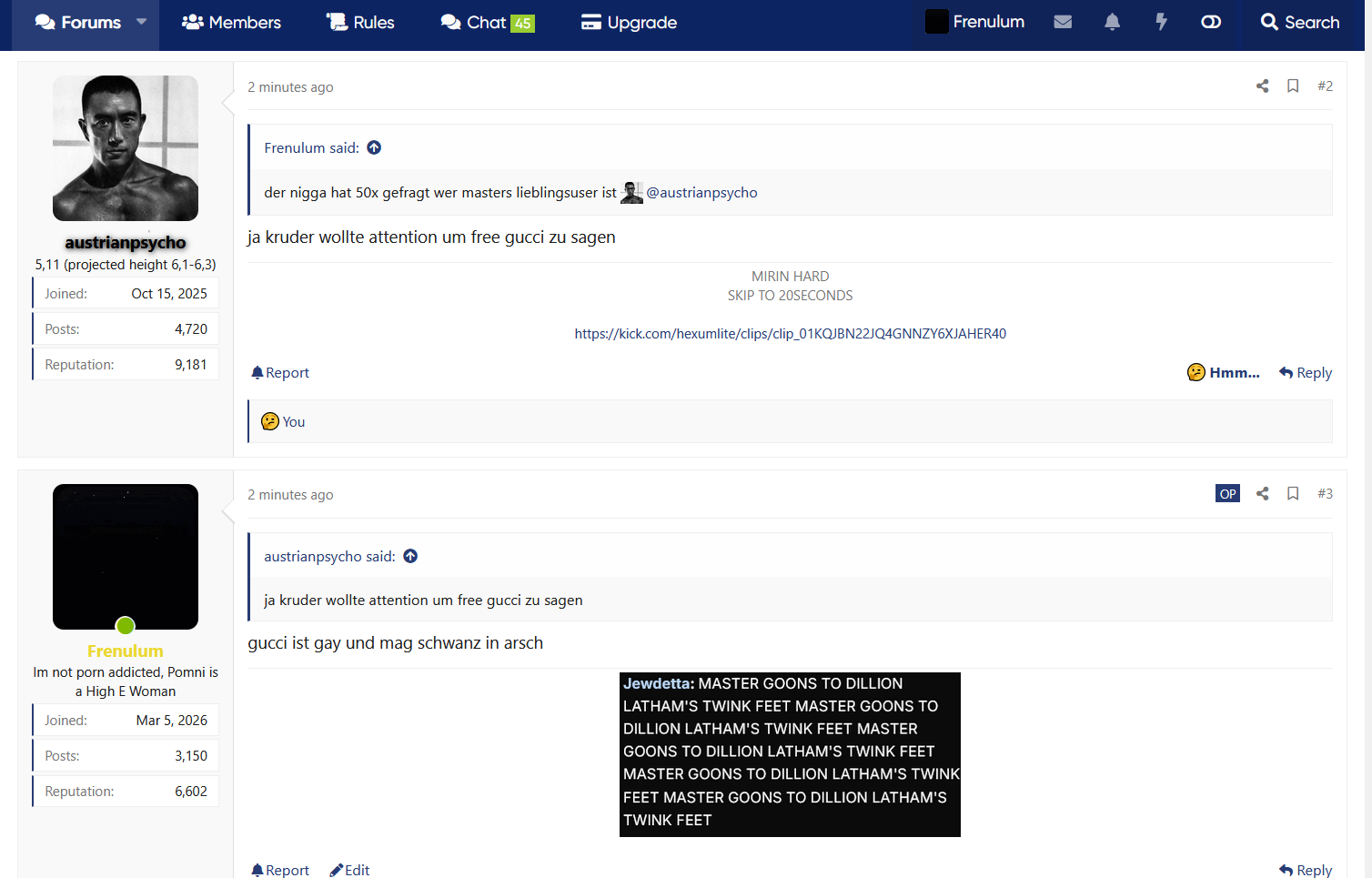
Task: Share post #2 using share icon
Action: pos(1262,86)
